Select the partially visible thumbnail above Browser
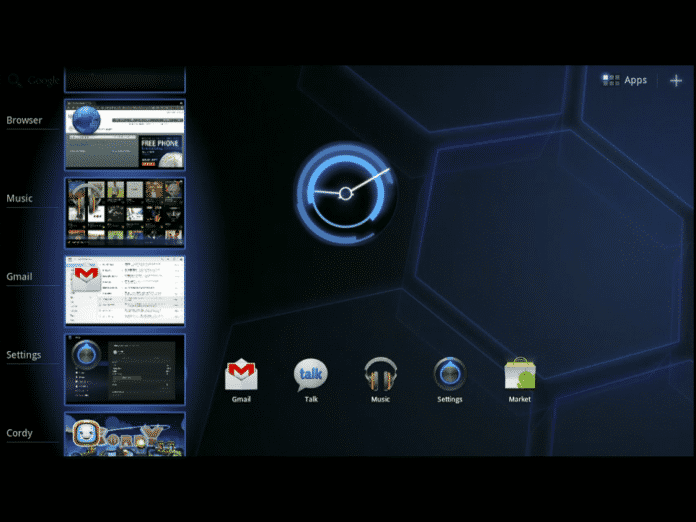 coord(125,80)
